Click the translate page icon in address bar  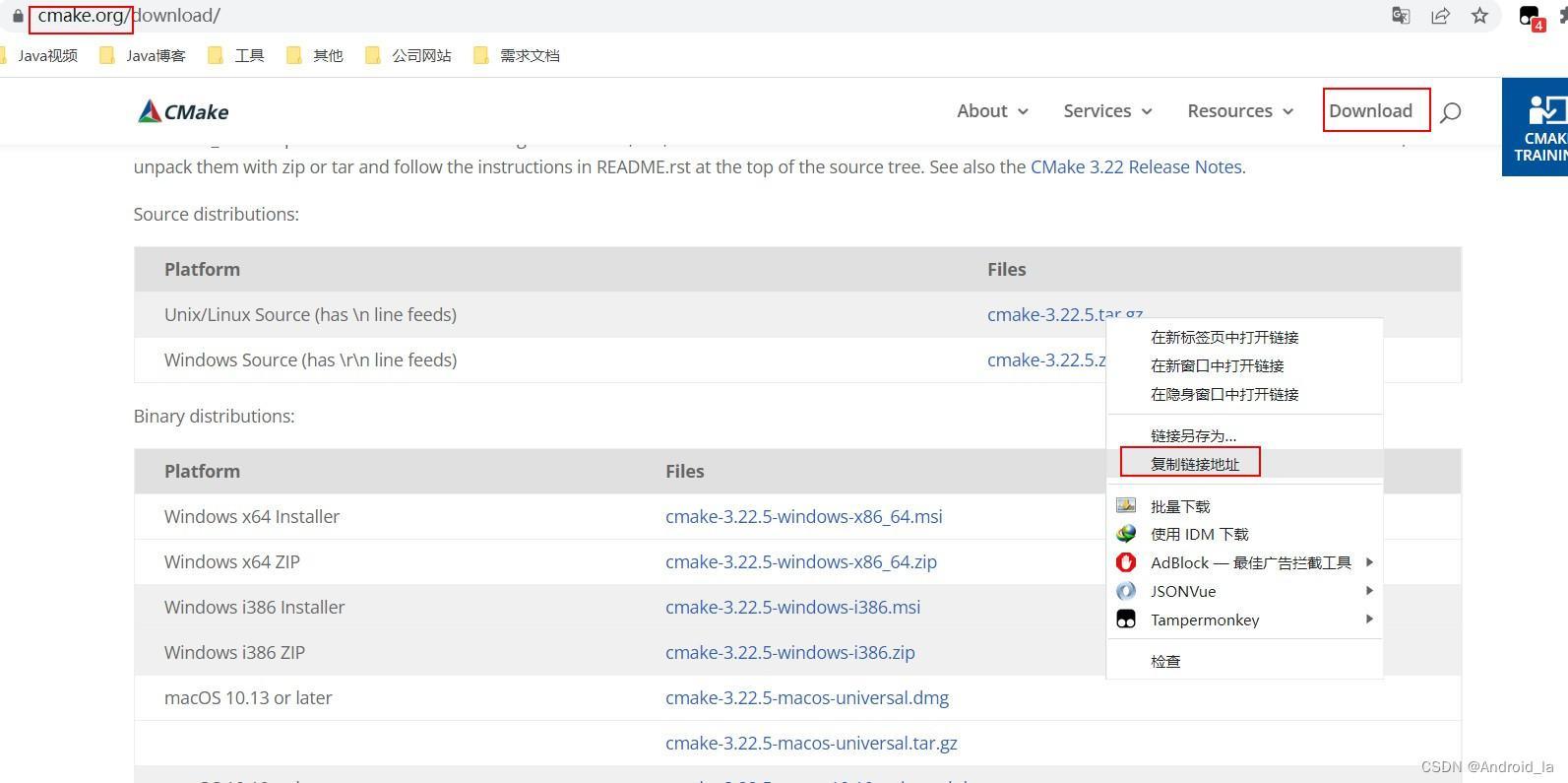pyautogui.click(x=1401, y=16)
